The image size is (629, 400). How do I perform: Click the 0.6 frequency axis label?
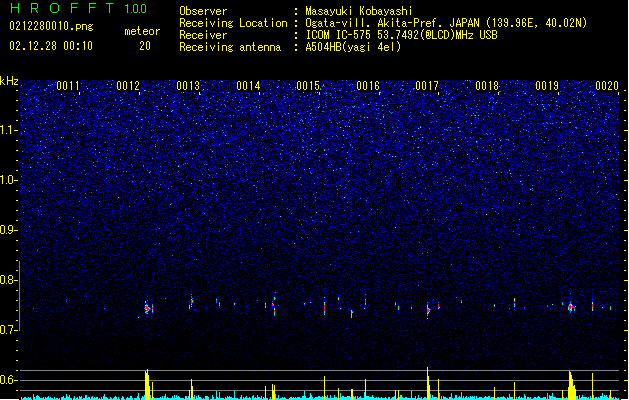[8, 380]
